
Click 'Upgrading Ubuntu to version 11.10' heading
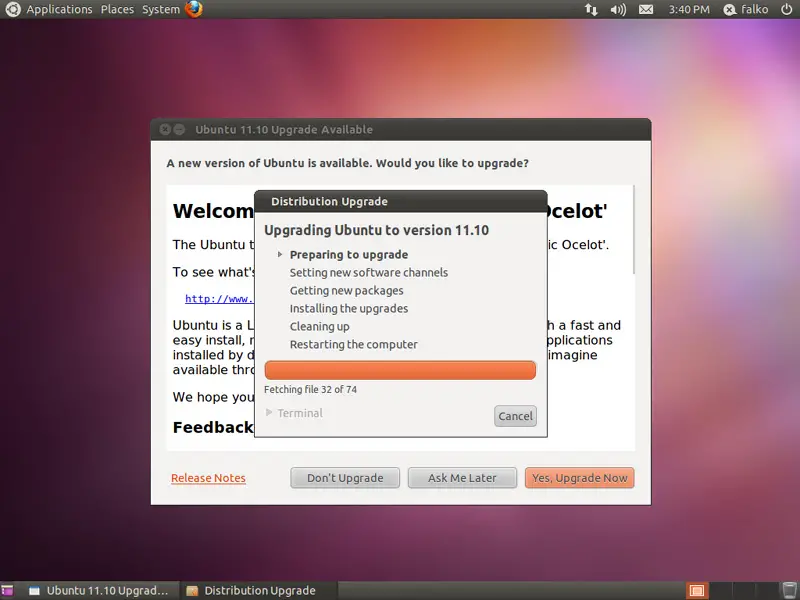377,230
